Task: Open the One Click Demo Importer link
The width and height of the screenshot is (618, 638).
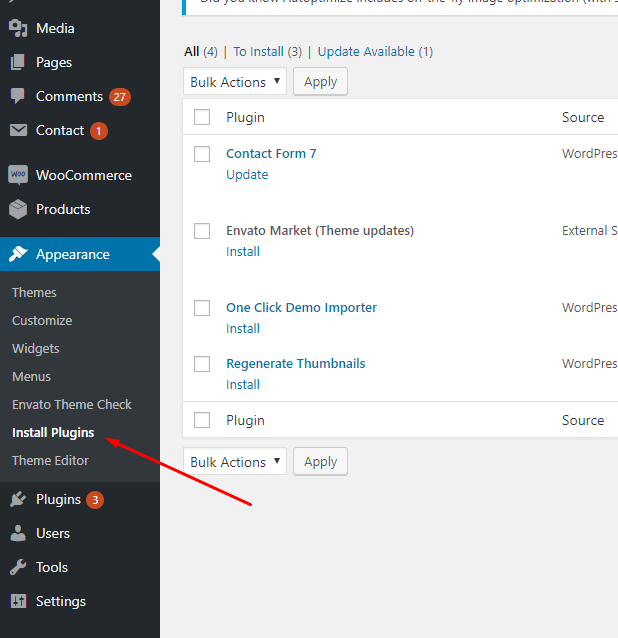Action: coord(301,308)
